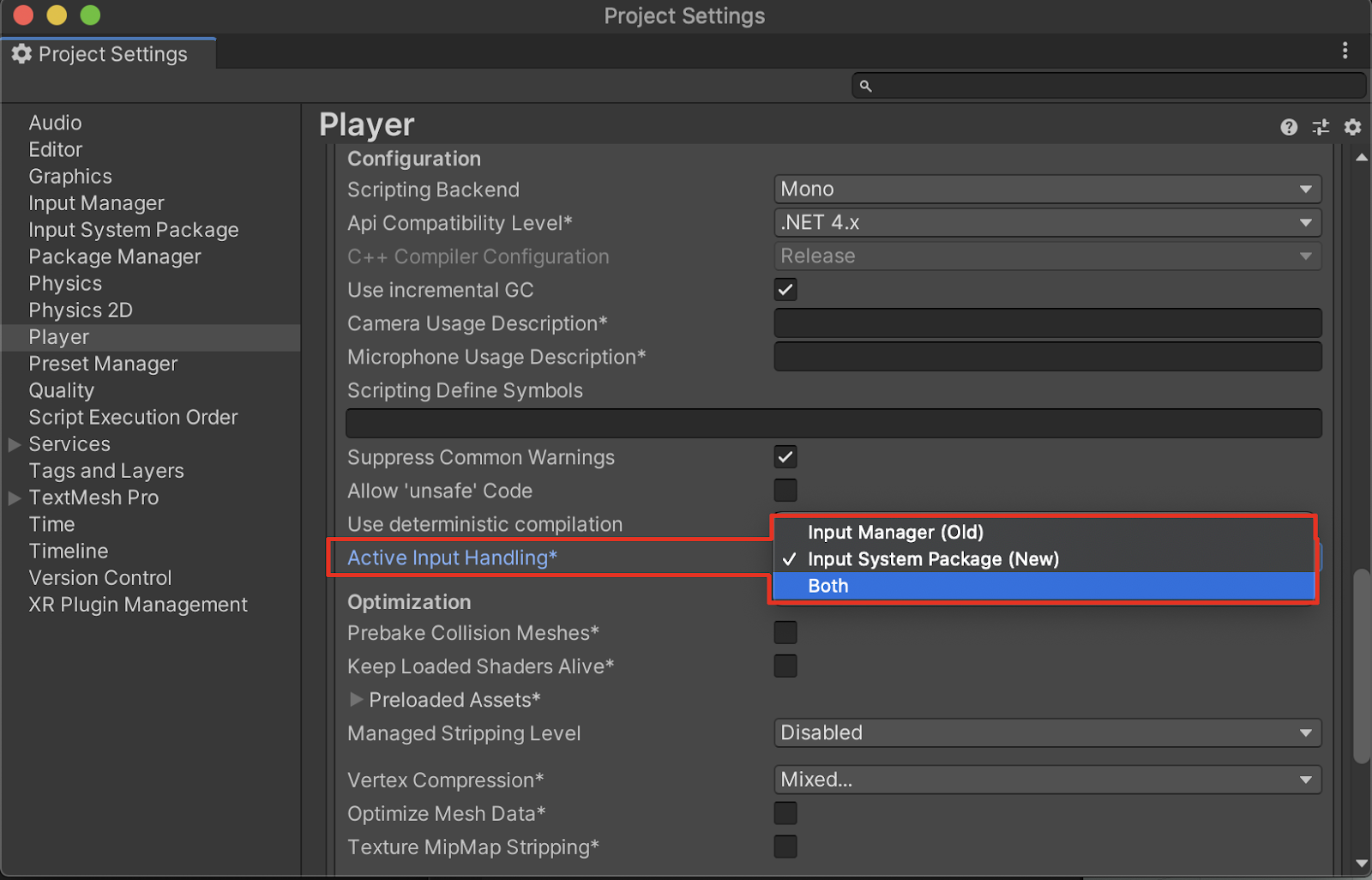The height and width of the screenshot is (880, 1372).
Task: Click the search magnifier icon
Action: 865,86
